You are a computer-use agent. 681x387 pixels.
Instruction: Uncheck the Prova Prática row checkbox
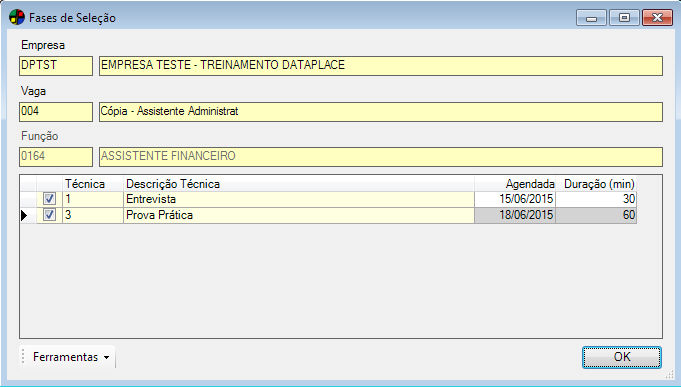(x=50, y=215)
